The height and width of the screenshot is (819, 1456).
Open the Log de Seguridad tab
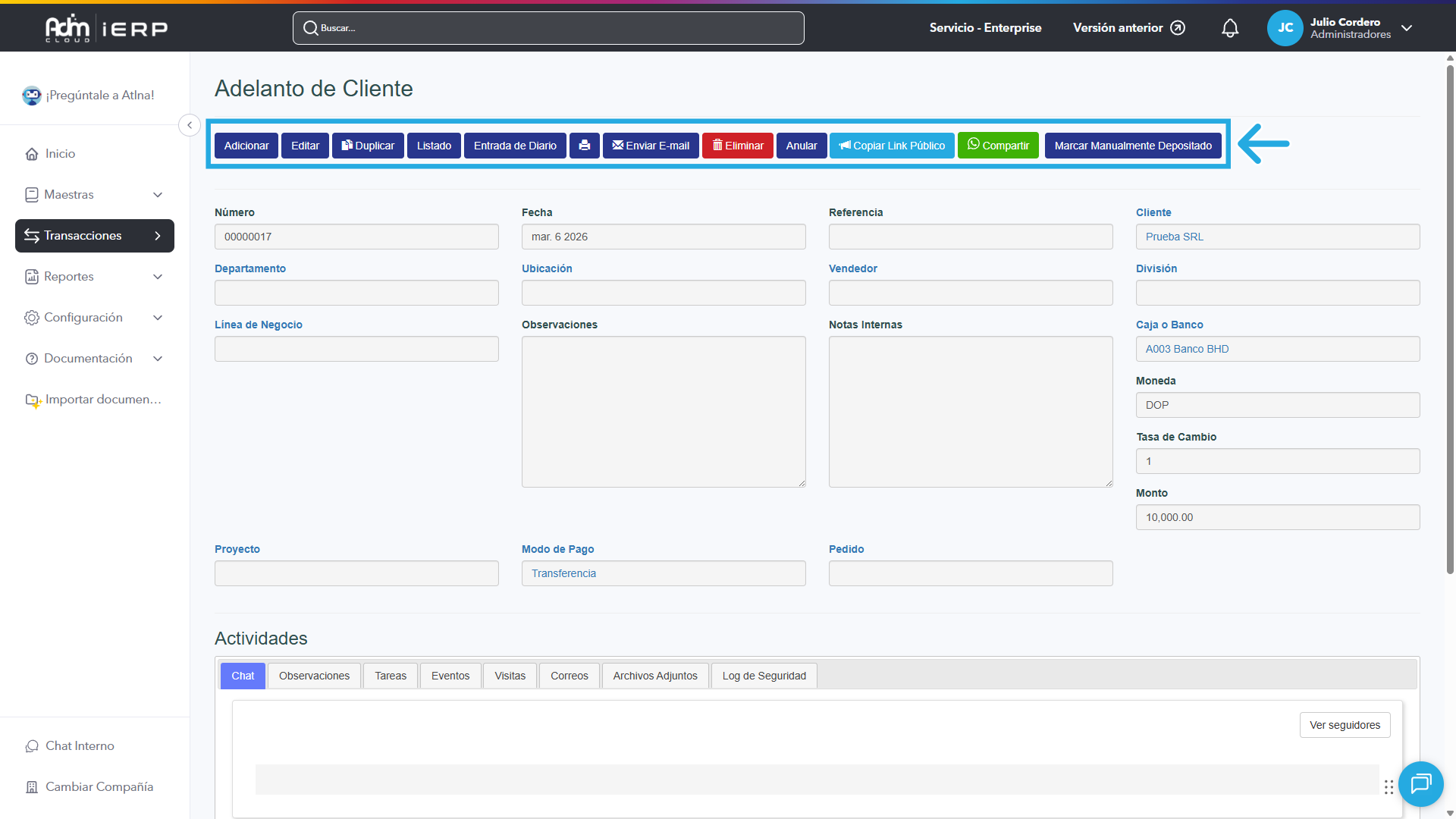[764, 676]
